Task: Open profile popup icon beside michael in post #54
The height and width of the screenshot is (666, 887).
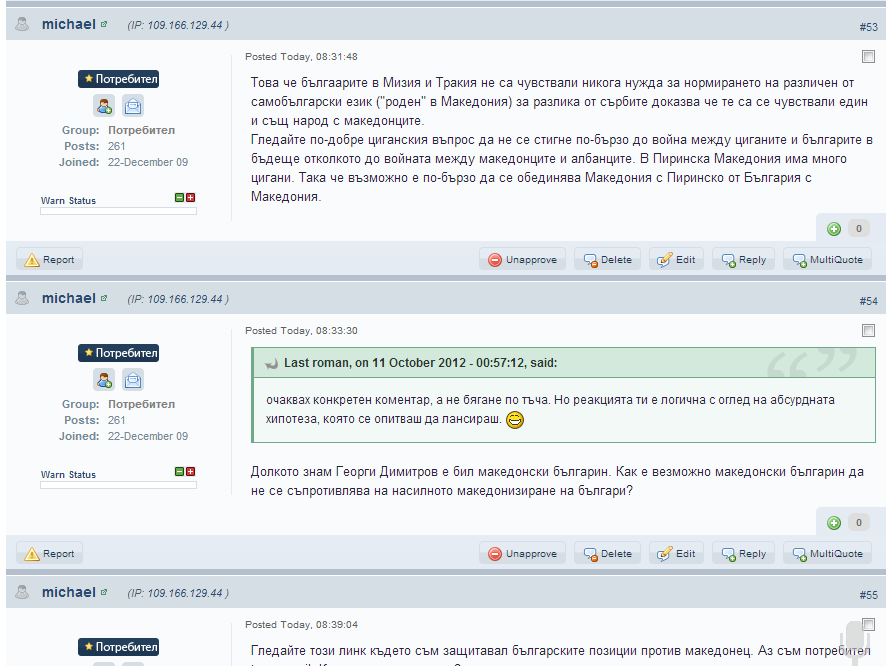Action: [x=104, y=298]
